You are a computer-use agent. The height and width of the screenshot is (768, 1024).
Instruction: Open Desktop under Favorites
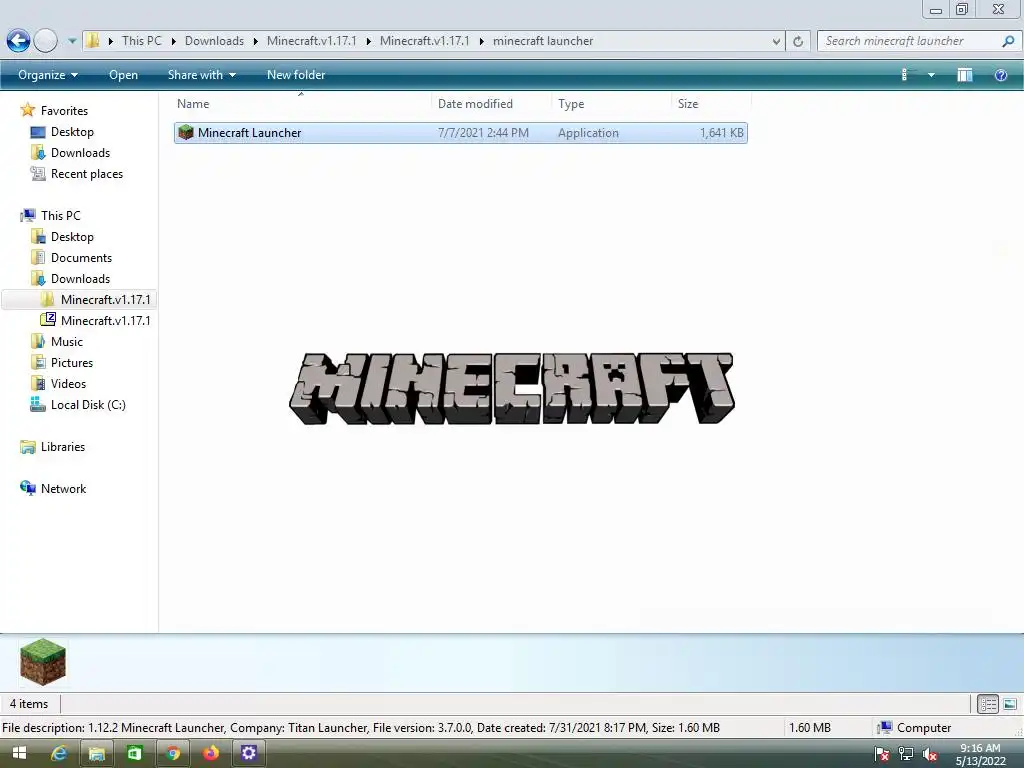click(72, 132)
